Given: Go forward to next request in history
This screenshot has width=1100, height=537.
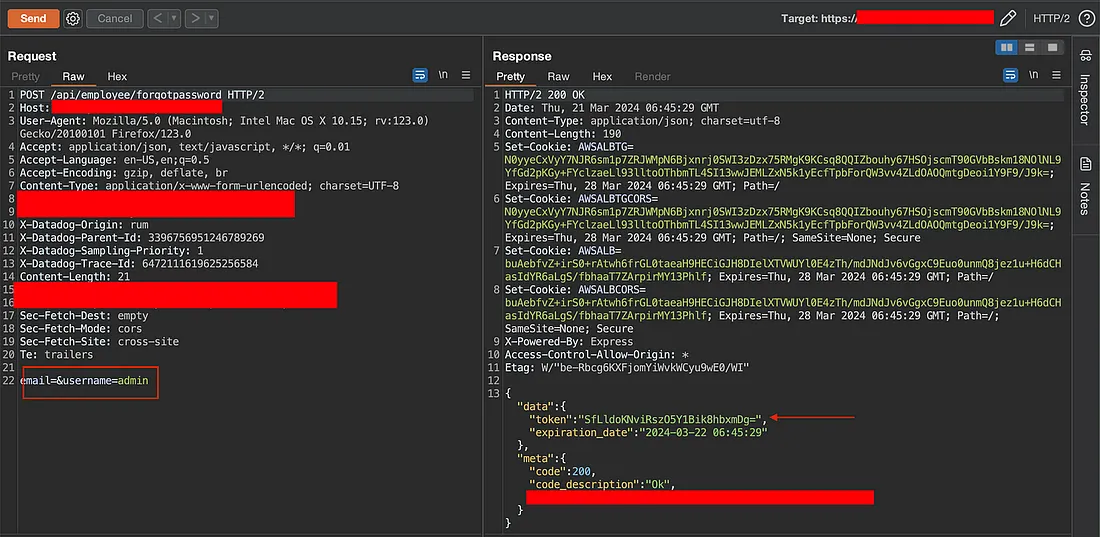Looking at the screenshot, I should pos(195,18).
